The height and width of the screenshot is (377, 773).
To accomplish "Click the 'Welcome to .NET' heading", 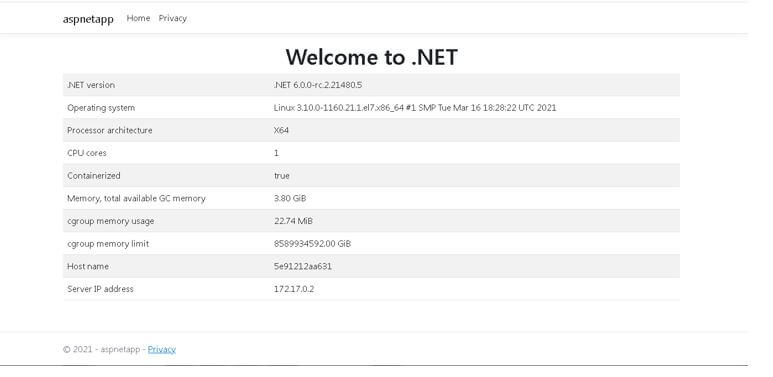I will pos(372,57).
